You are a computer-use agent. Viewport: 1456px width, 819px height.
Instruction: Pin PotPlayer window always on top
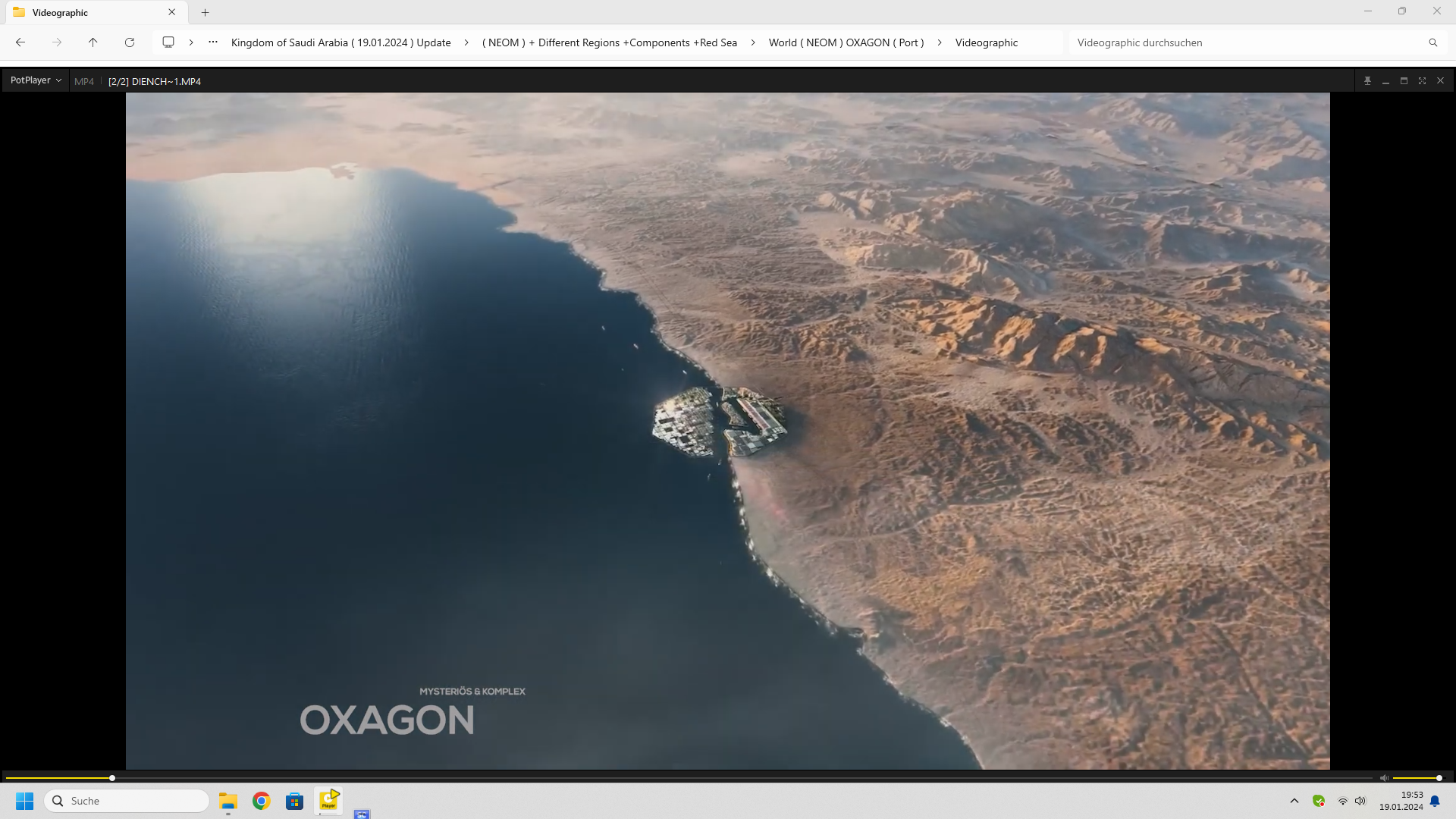click(1367, 80)
